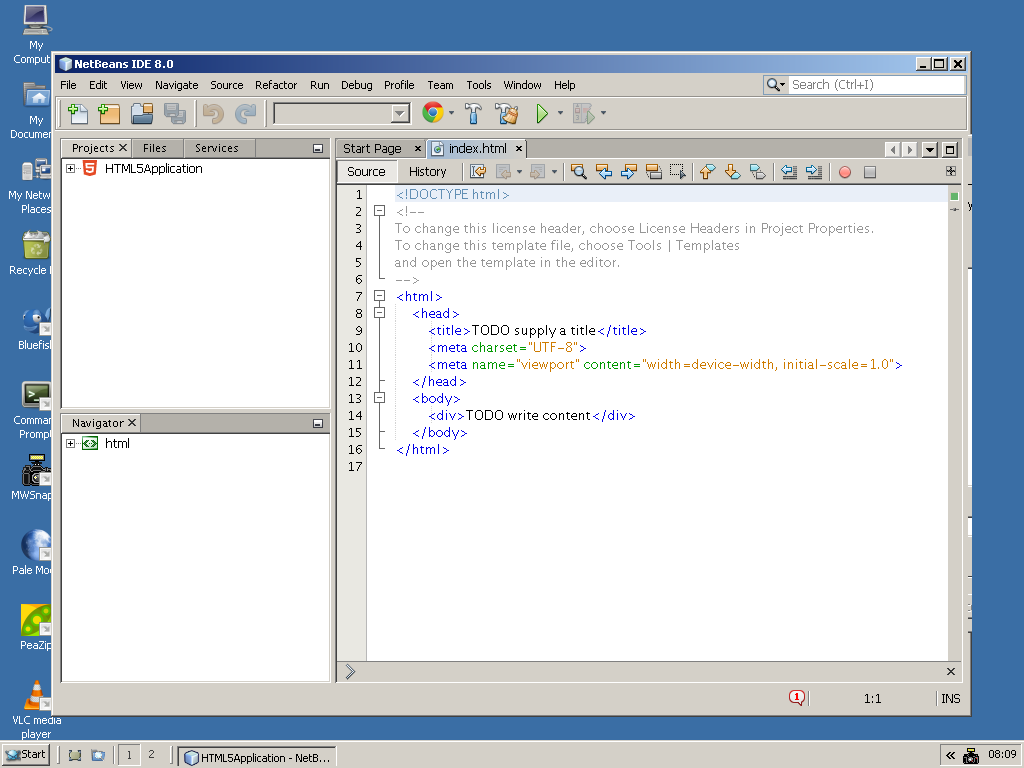Click the New Project icon
Screen dimensions: 1024x768
click(x=109, y=114)
